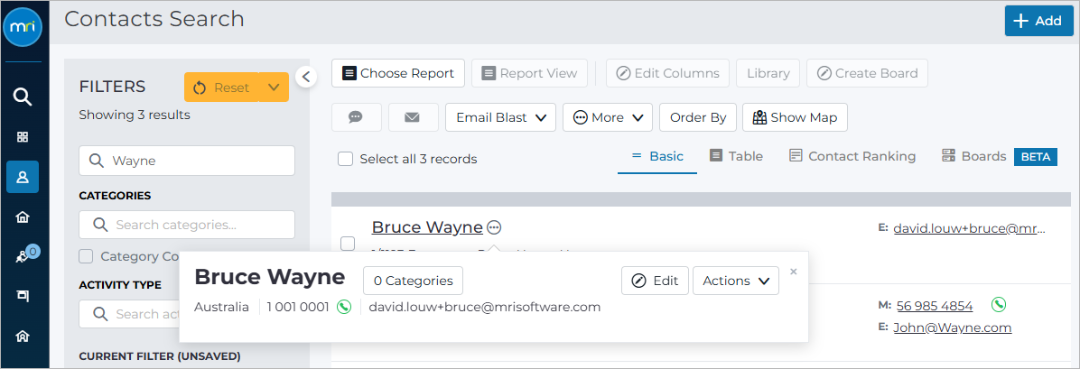
Task: Switch to the Table view tab
Action: pos(736,156)
